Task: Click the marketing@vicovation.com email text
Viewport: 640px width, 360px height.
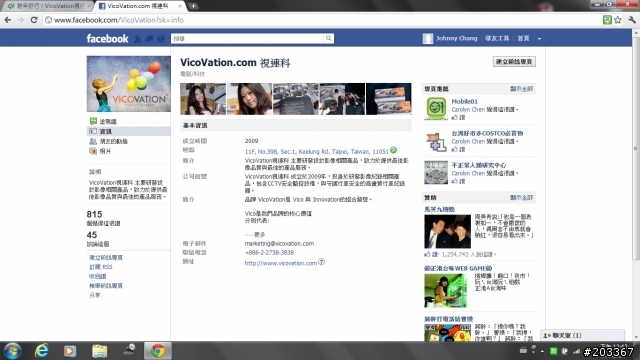Action: point(279,243)
